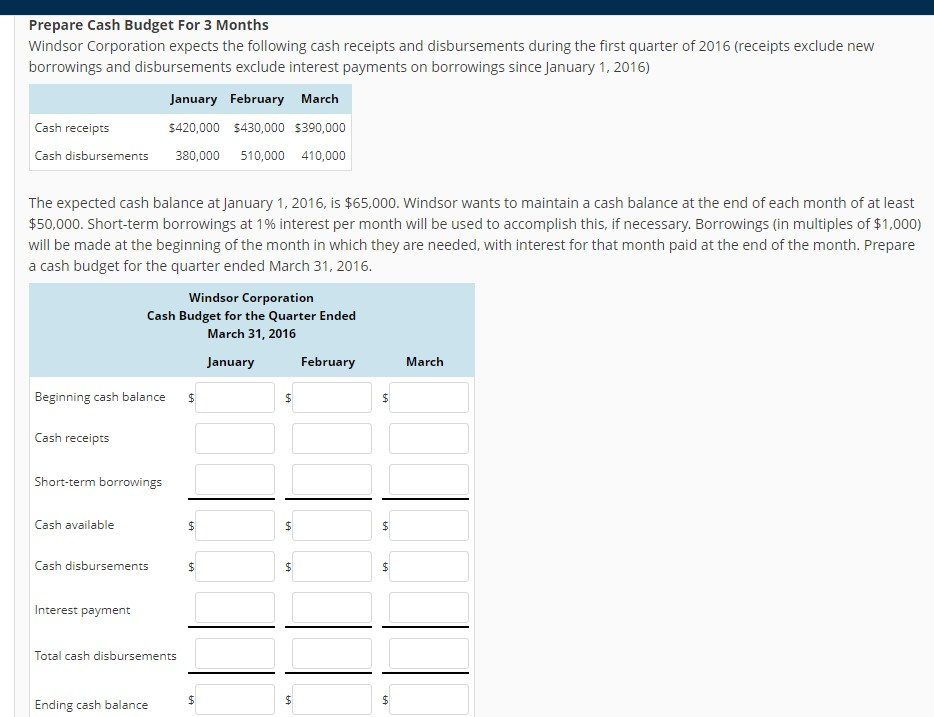Screen dimensions: 934x717
Task: Focus February Ending cash balance input
Action: click(x=332, y=699)
